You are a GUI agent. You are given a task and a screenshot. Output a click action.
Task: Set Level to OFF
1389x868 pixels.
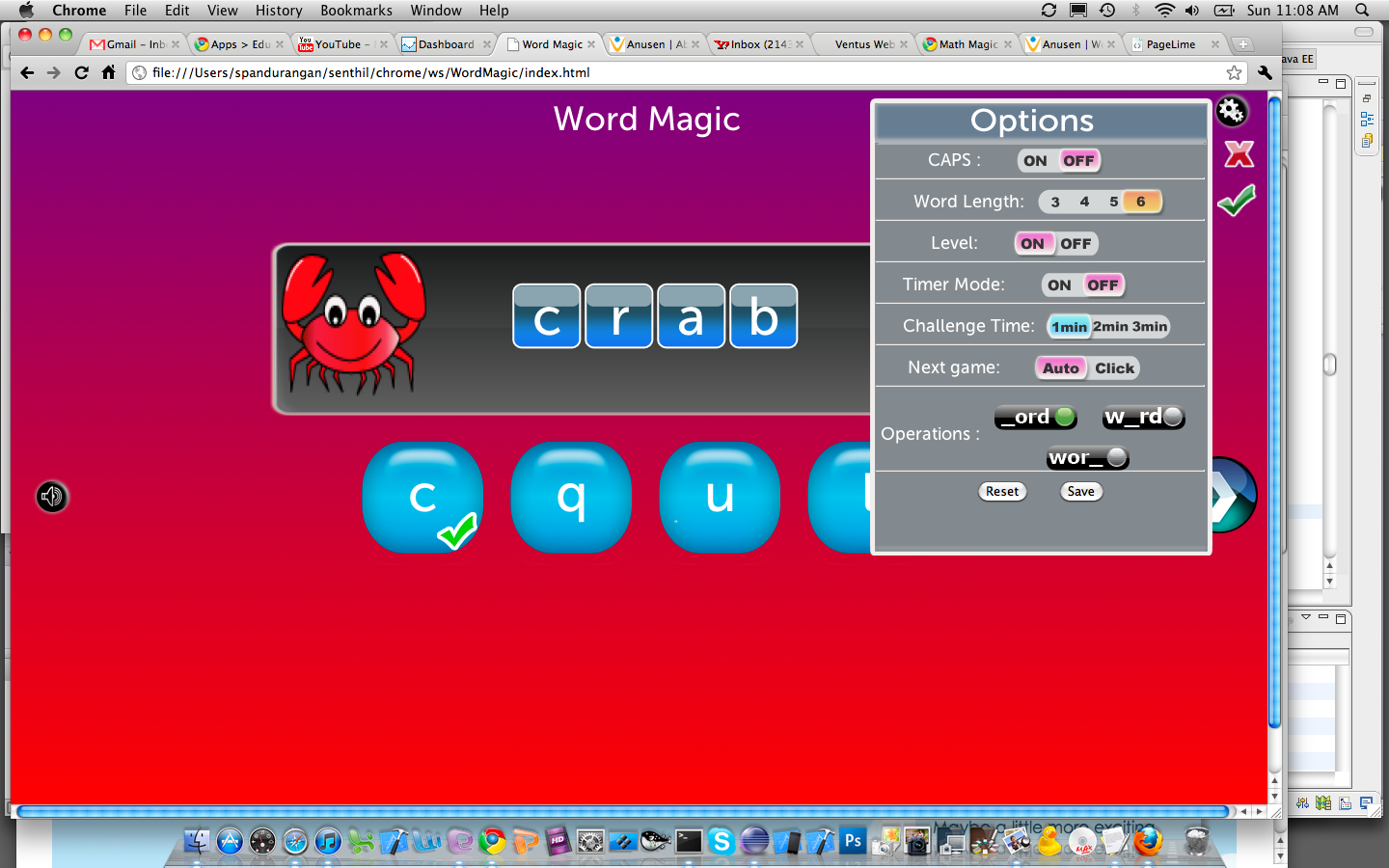(1076, 244)
